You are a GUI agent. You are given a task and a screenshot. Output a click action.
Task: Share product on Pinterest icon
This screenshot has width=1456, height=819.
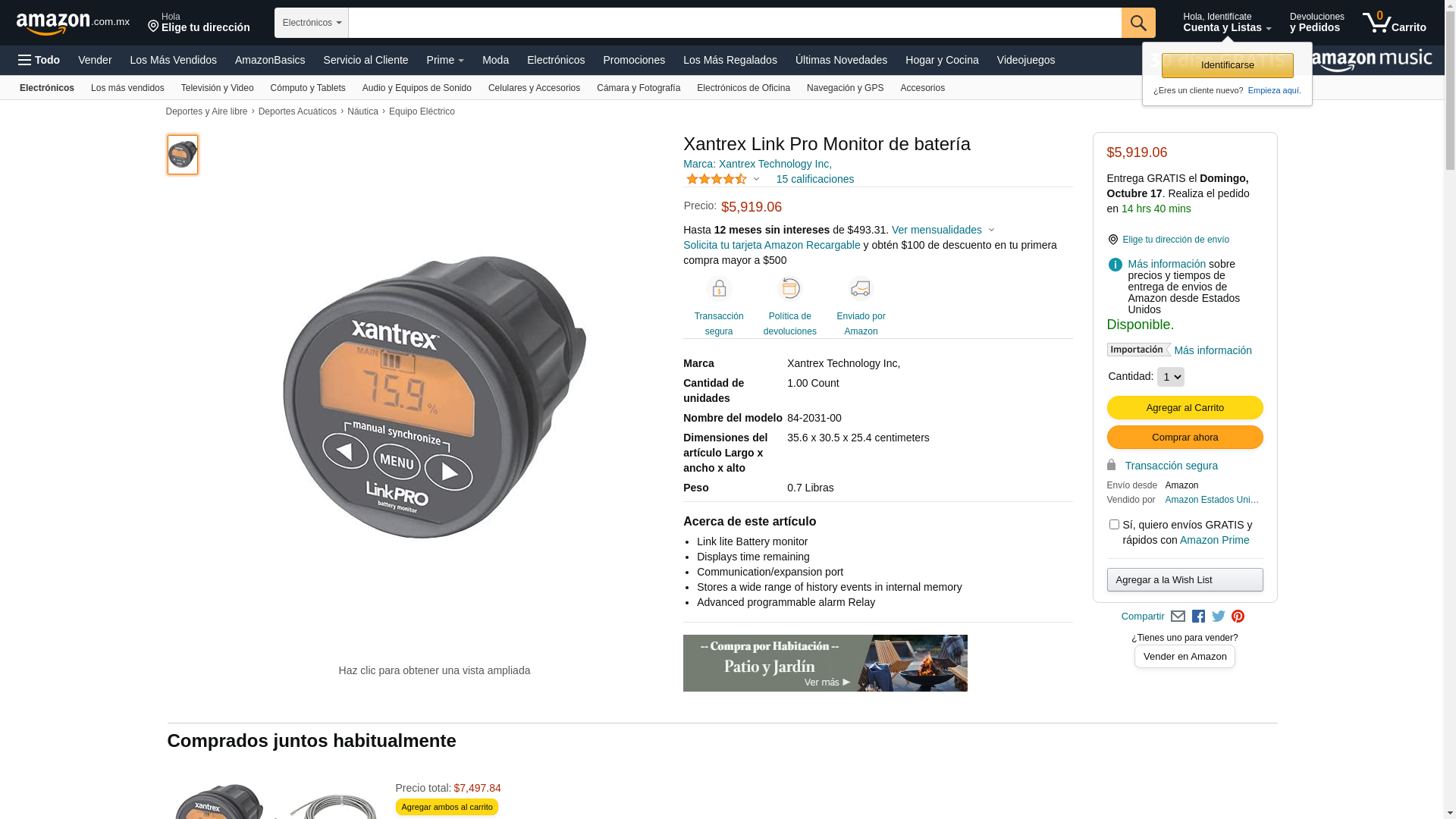(x=1238, y=617)
